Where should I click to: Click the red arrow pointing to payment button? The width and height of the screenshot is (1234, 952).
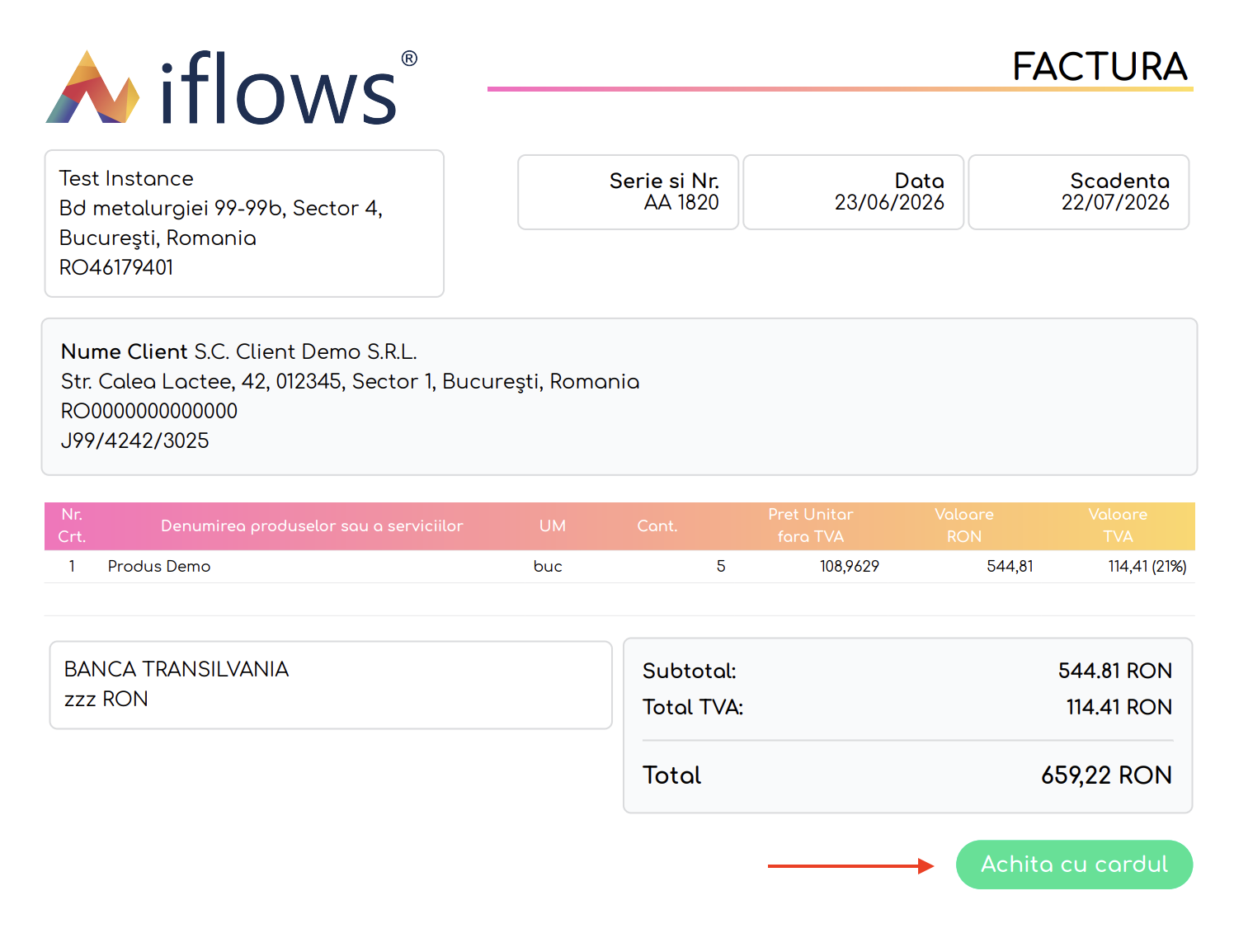(850, 865)
